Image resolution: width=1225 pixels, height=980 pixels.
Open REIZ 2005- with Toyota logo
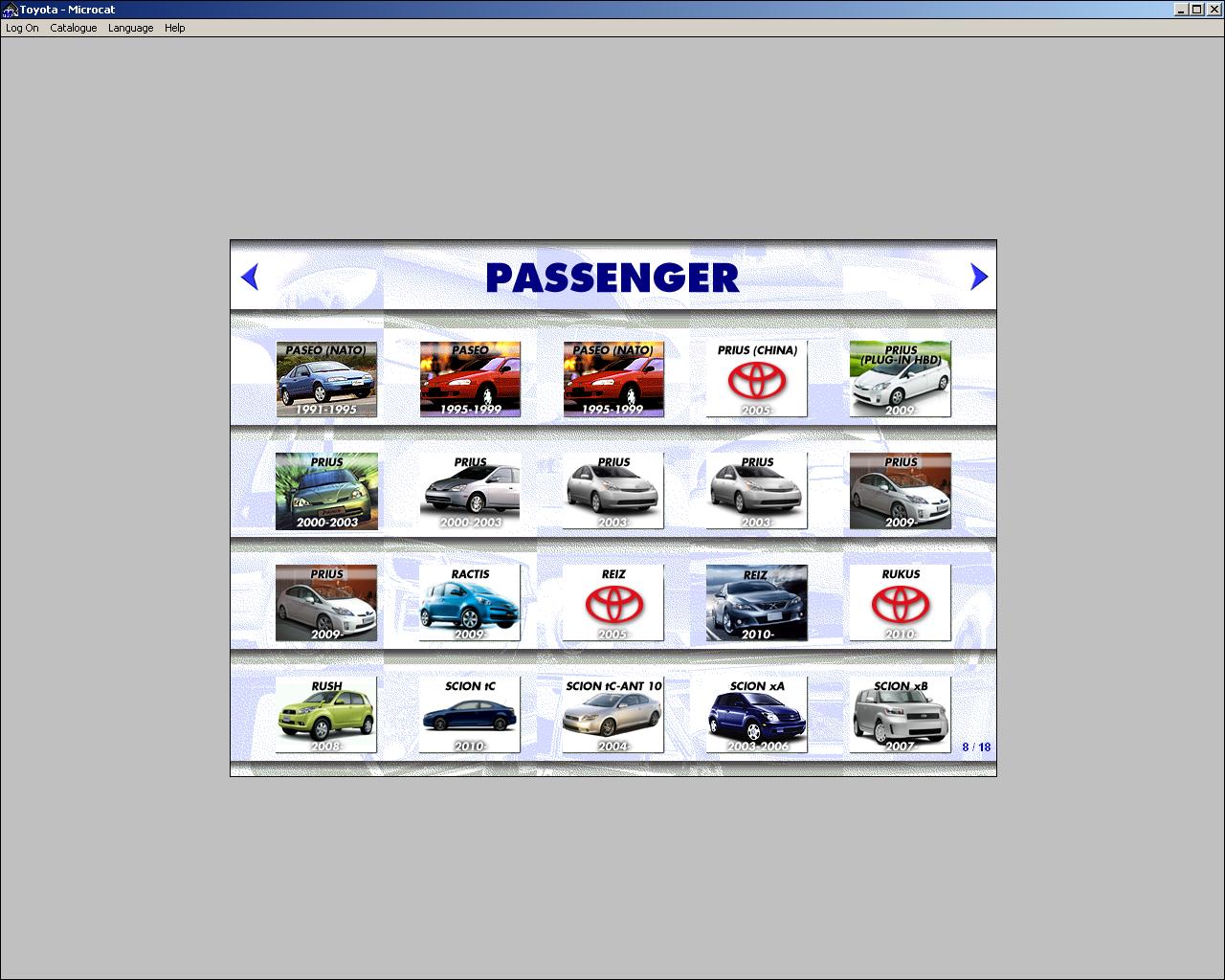point(613,603)
